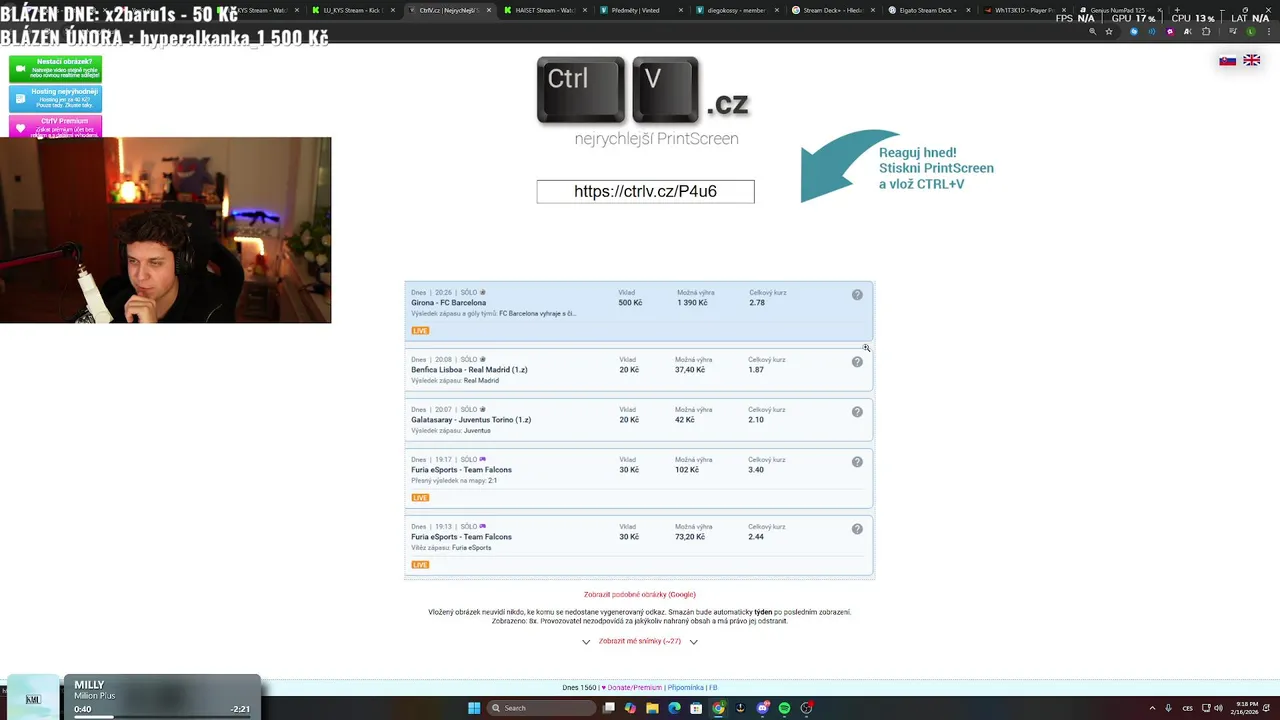Click the '73,20 Kč' possible win value
1280x720 pixels.
(690, 537)
